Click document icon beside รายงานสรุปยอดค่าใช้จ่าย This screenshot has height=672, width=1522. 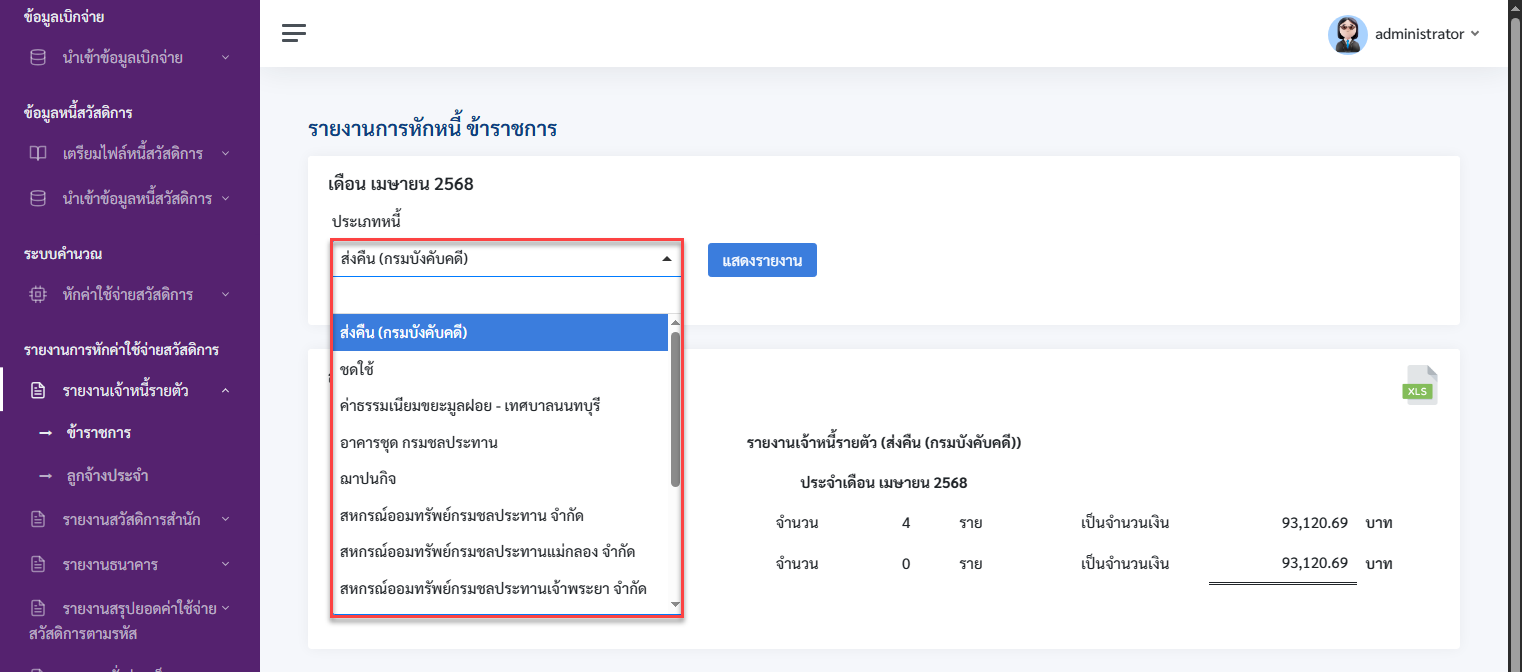coord(38,608)
